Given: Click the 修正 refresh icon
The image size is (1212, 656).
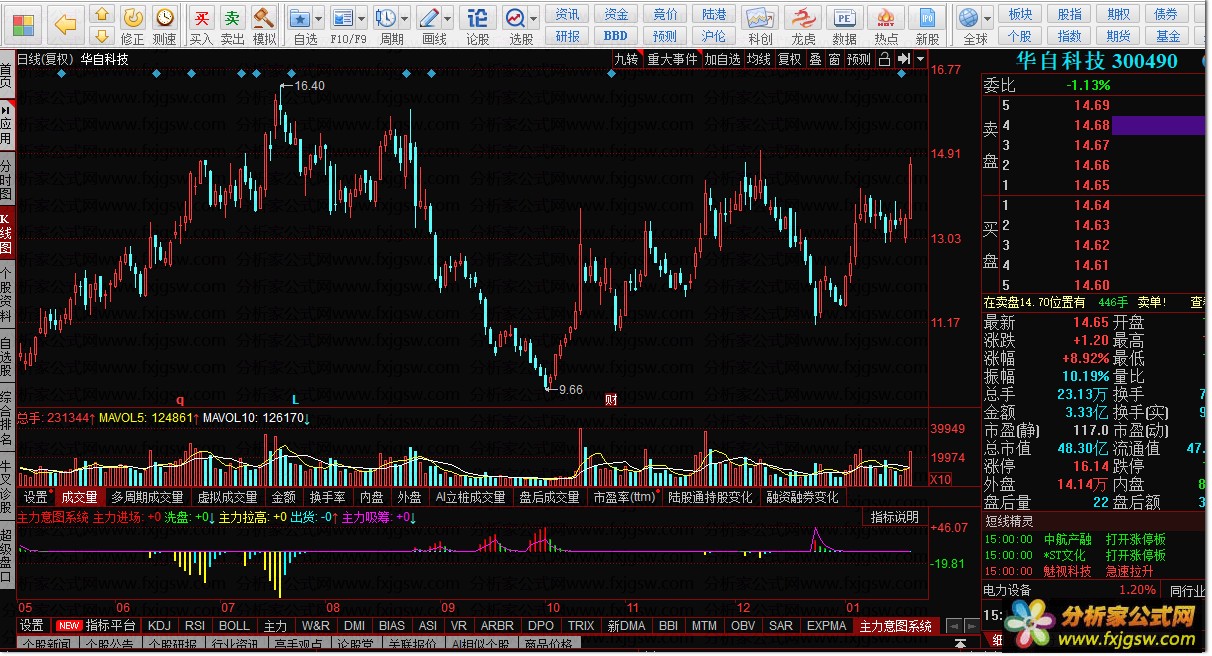Looking at the screenshot, I should (x=133, y=17).
